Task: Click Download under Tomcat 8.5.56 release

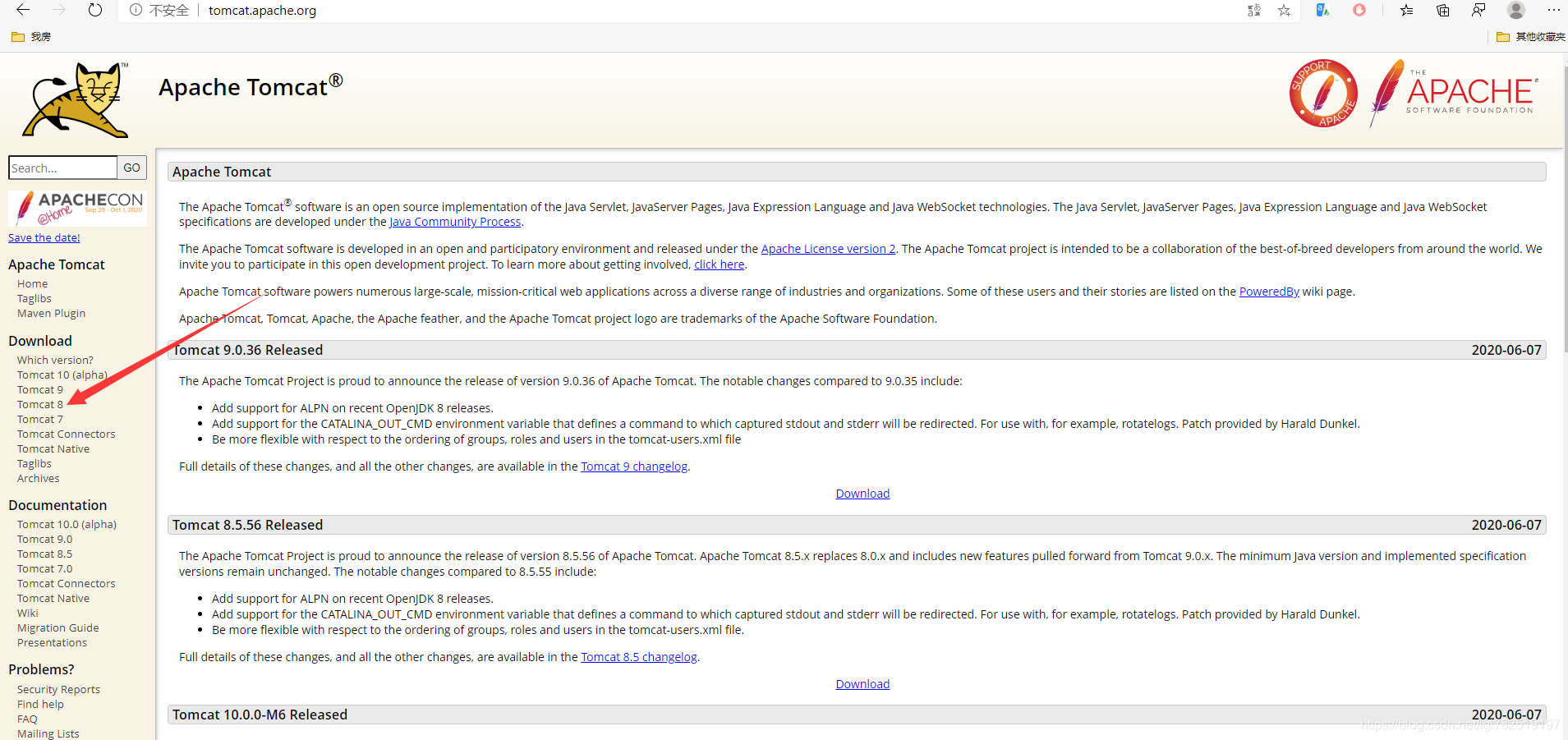Action: pos(862,684)
